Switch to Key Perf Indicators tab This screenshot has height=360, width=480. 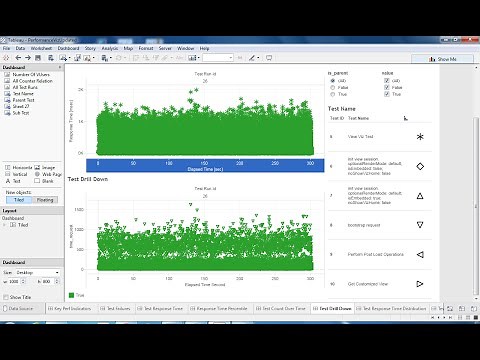70,308
